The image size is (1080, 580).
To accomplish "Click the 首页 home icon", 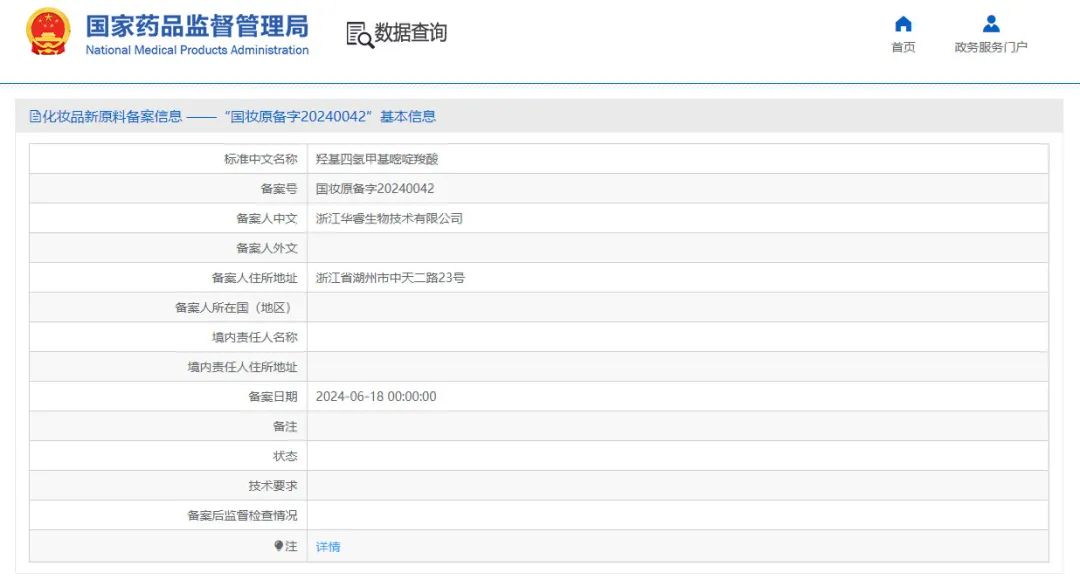I will click(x=903, y=24).
